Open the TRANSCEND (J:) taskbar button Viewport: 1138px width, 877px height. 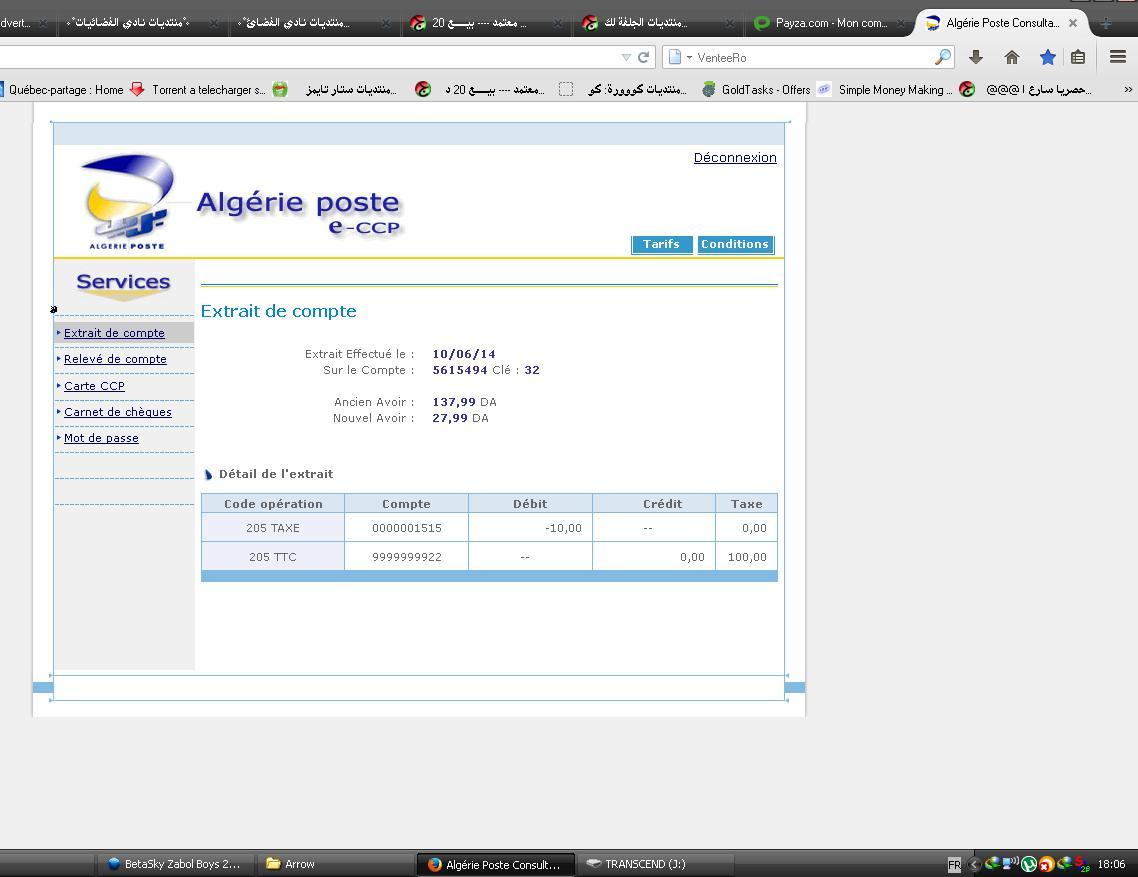(x=655, y=864)
